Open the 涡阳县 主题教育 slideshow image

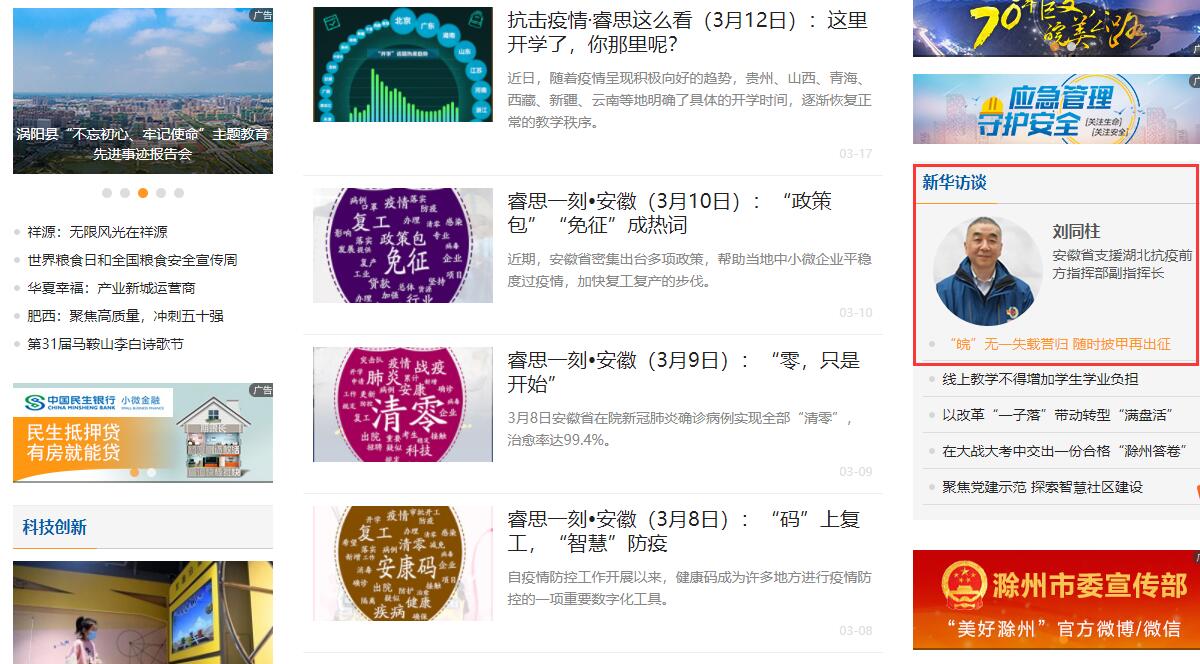pyautogui.click(x=143, y=91)
